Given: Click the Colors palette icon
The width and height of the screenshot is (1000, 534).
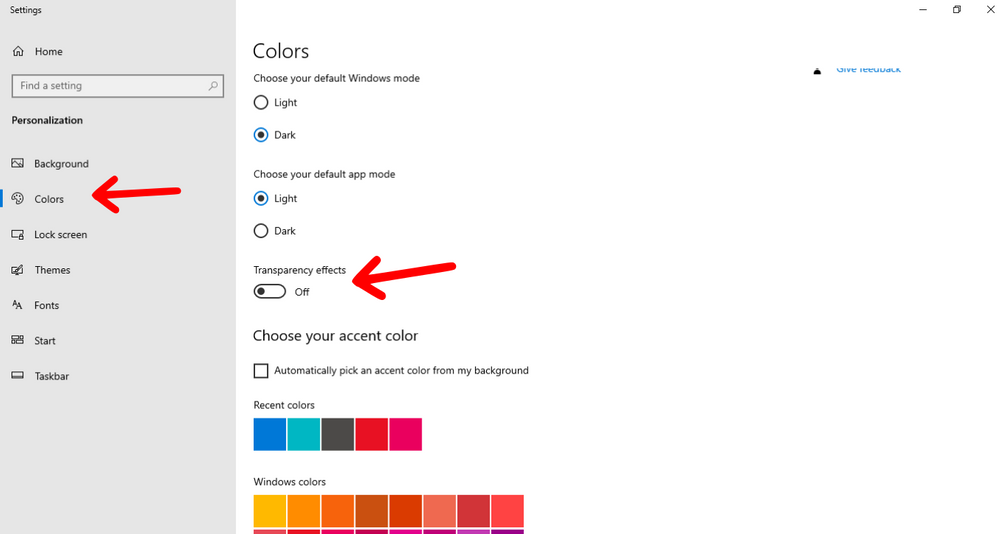Looking at the screenshot, I should click(18, 199).
